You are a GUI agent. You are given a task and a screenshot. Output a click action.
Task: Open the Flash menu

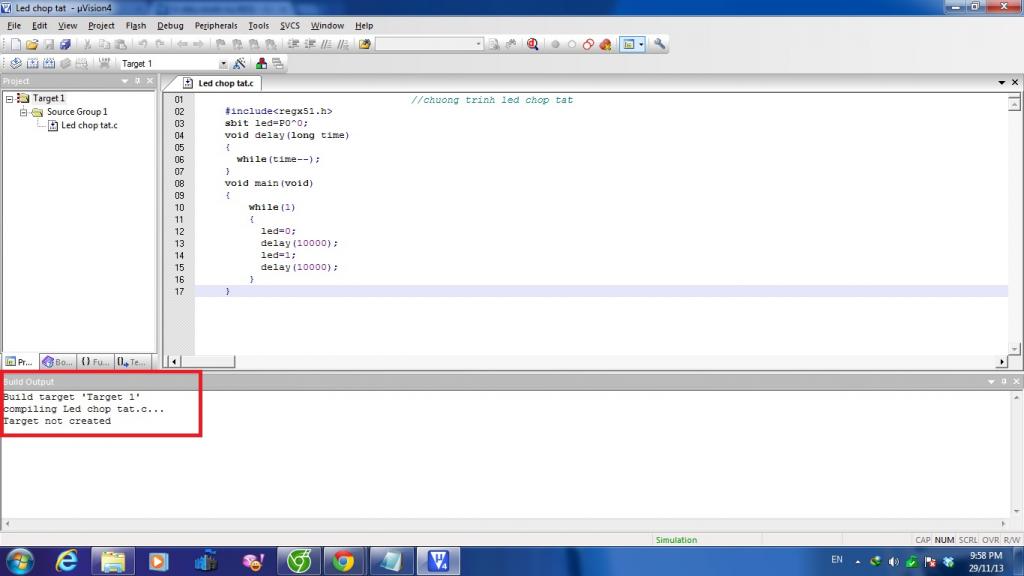tap(135, 26)
